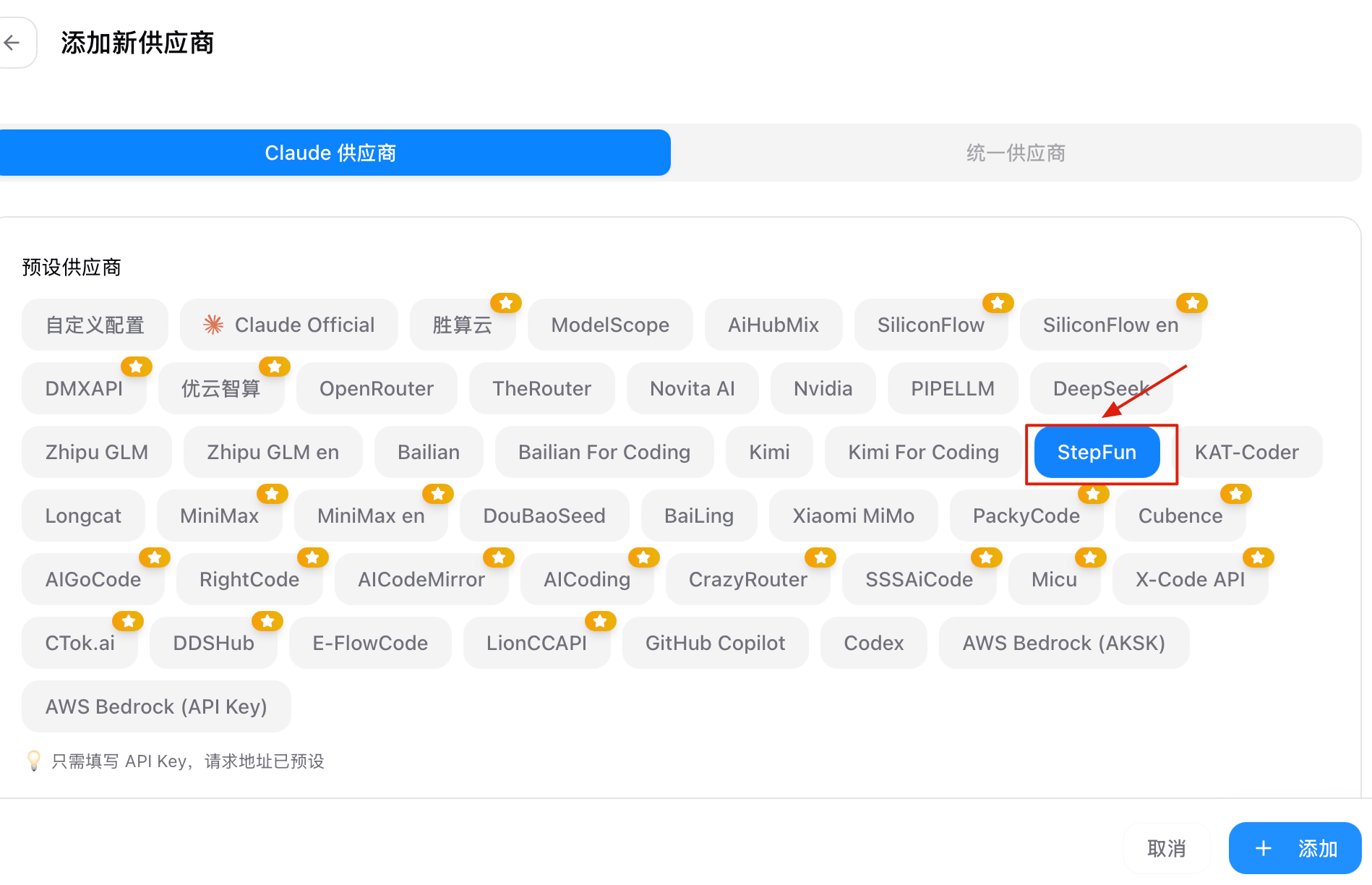Choose the PIPELLM provider
Screen dimensions: 1372x885
(x=953, y=388)
